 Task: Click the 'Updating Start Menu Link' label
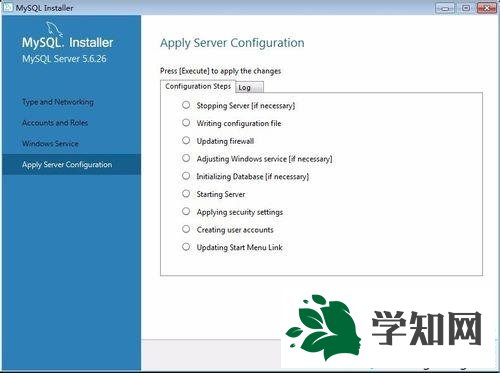coord(239,248)
